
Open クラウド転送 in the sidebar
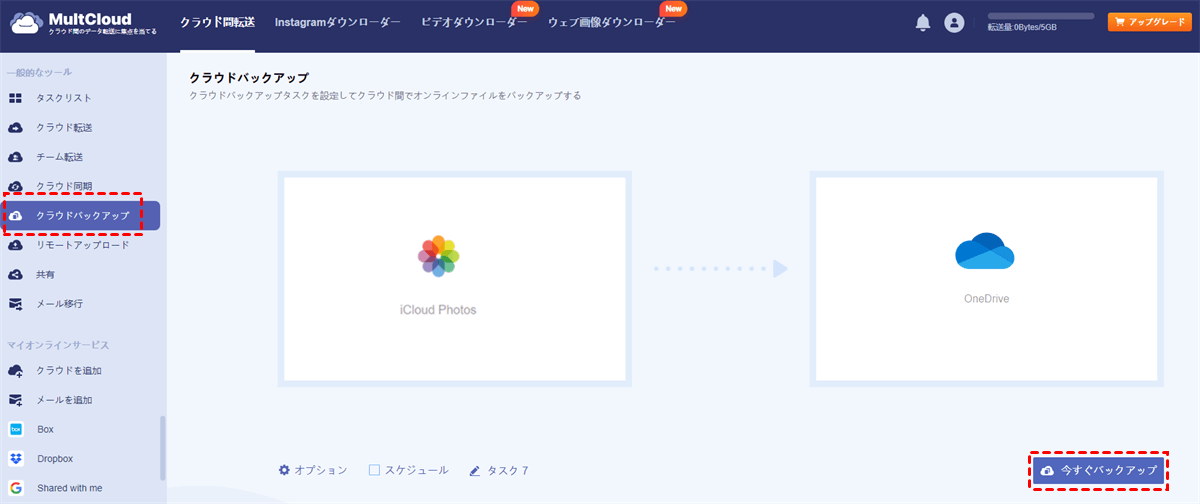(x=65, y=128)
